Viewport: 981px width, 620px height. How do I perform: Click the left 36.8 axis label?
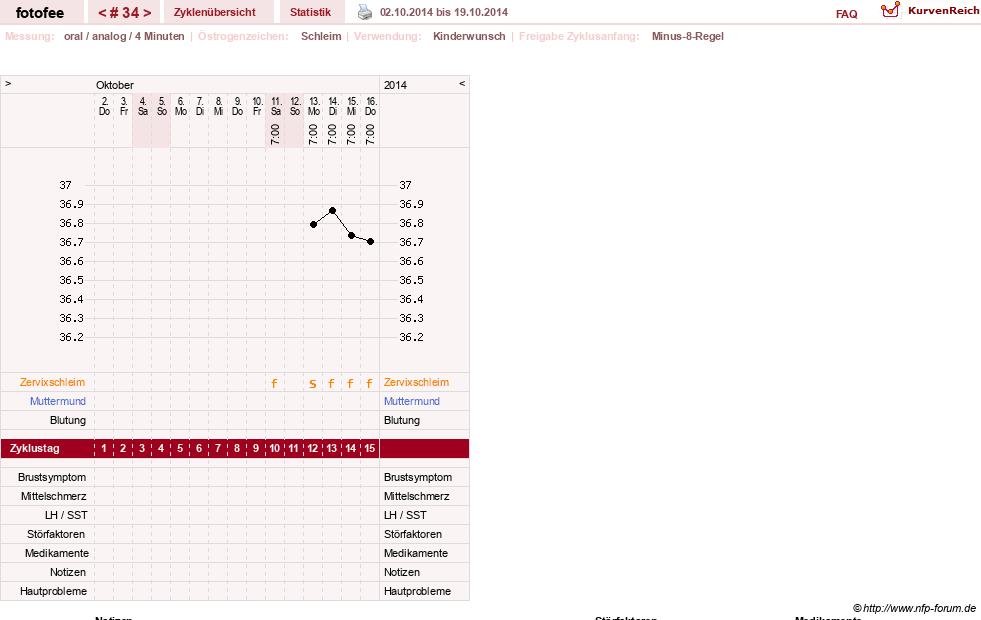click(71, 223)
